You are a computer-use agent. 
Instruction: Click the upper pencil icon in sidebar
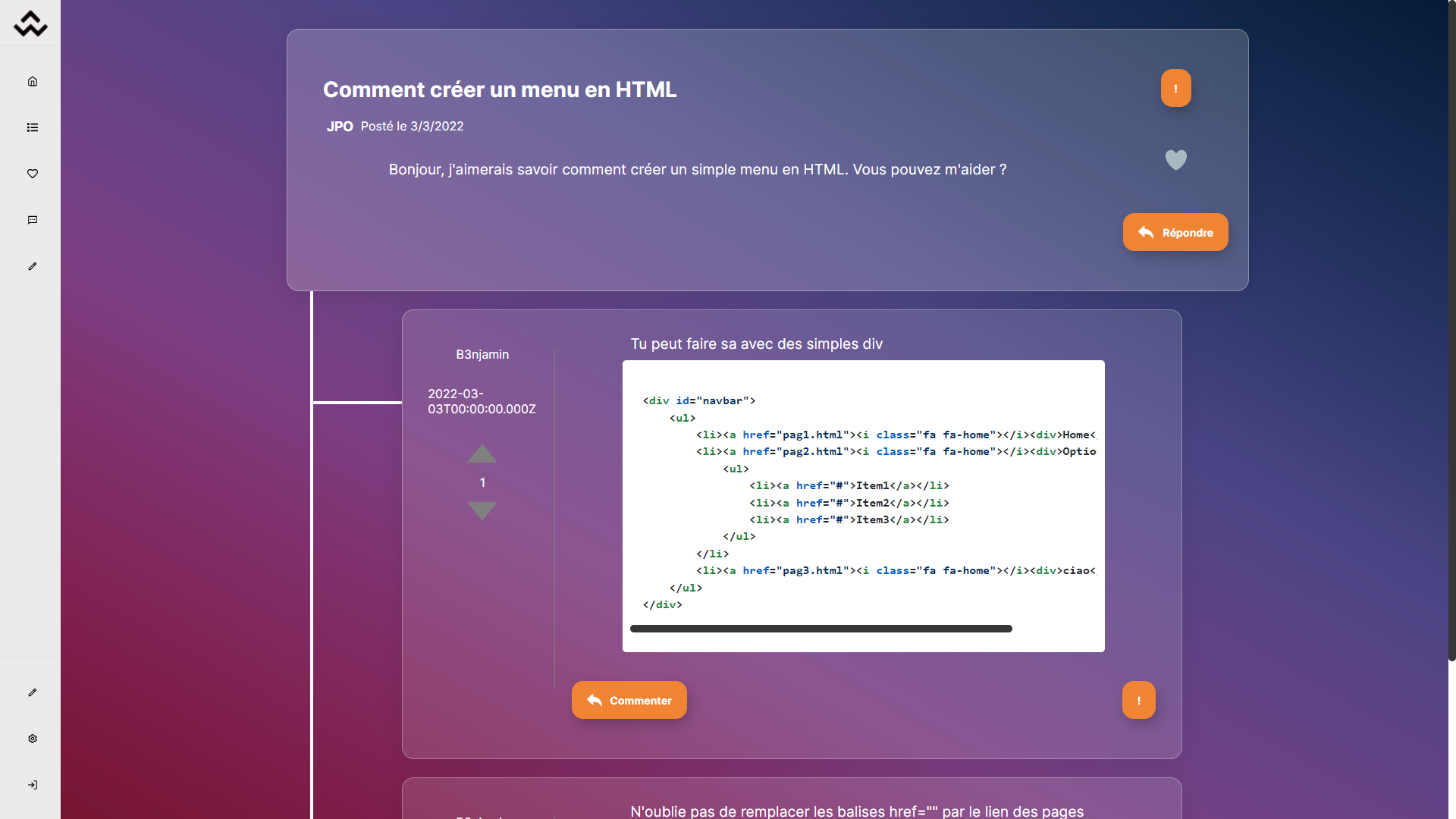tap(33, 266)
